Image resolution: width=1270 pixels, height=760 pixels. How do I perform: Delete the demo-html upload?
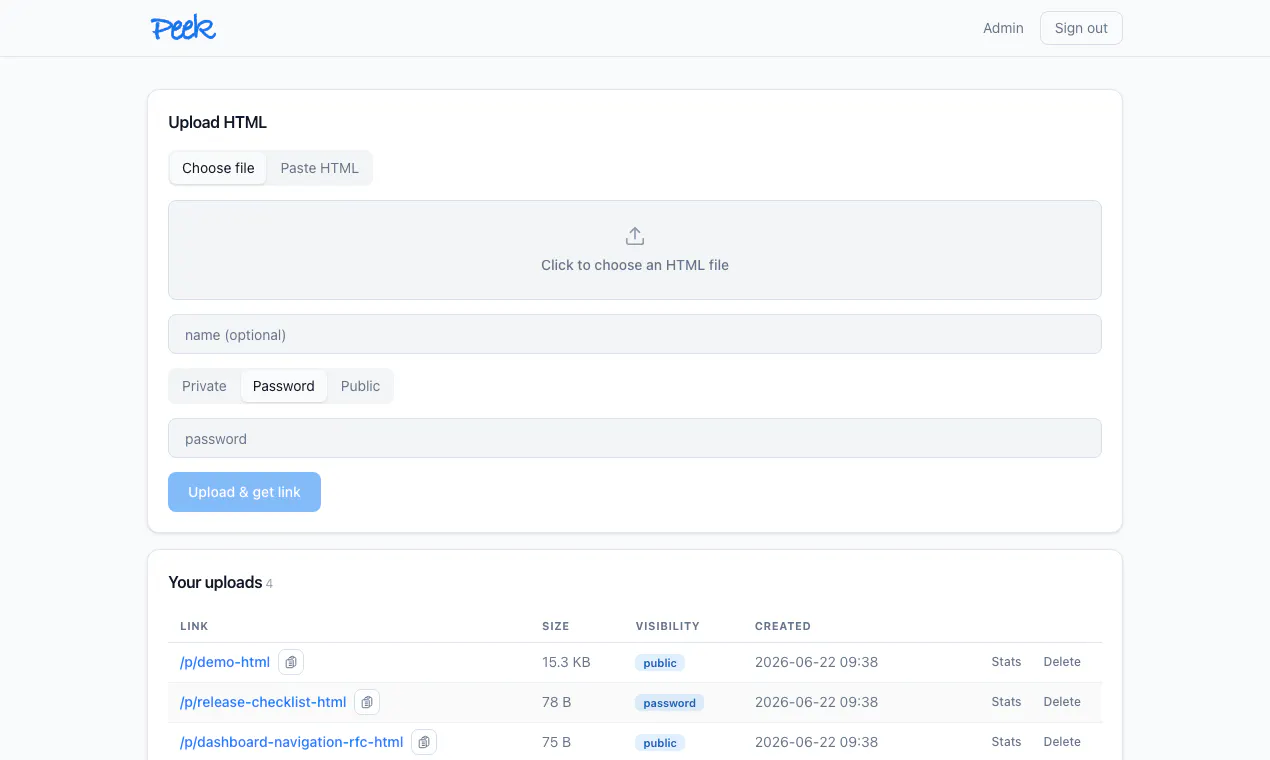pos(1062,662)
